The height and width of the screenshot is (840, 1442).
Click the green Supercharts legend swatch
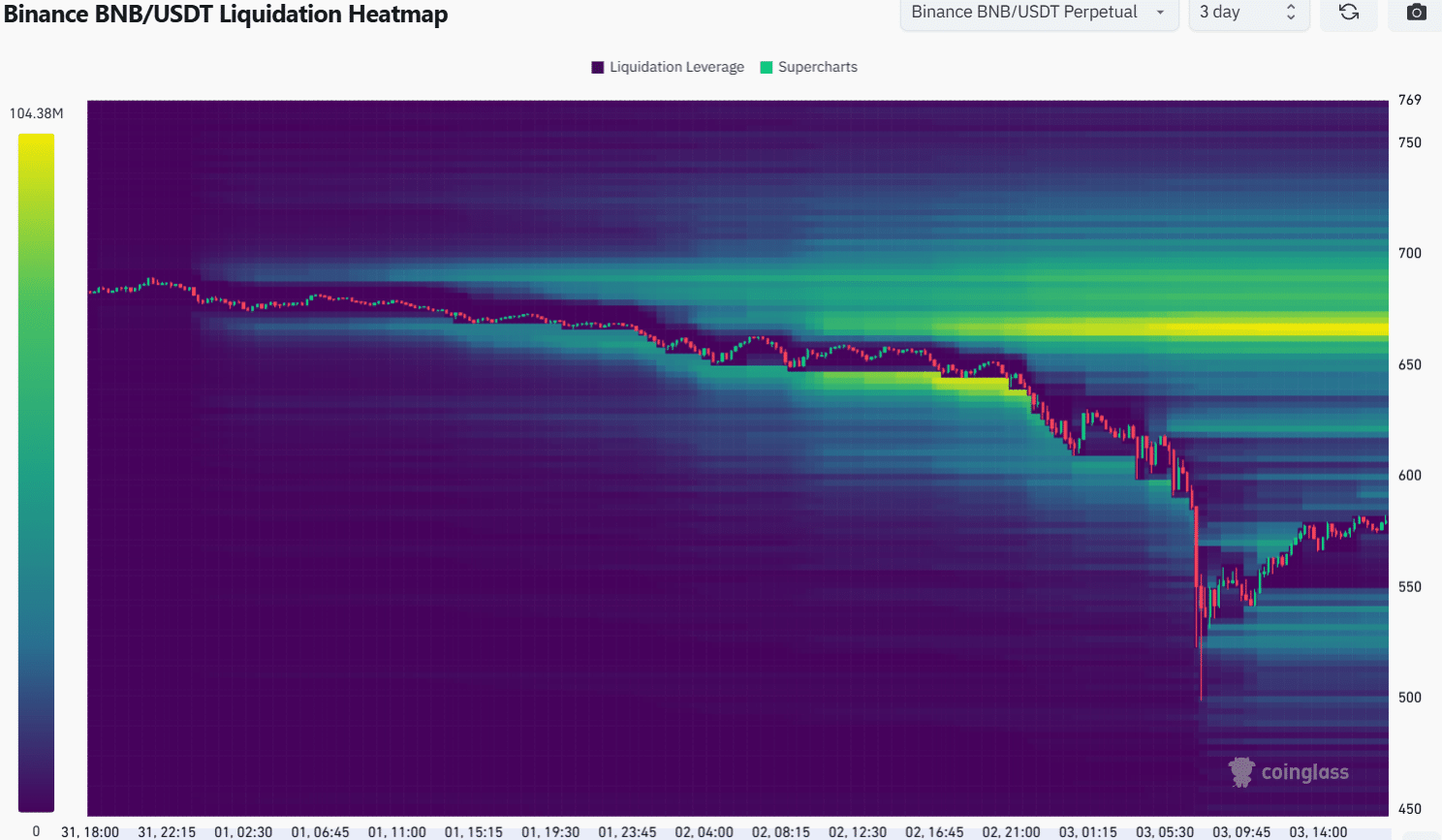(767, 67)
